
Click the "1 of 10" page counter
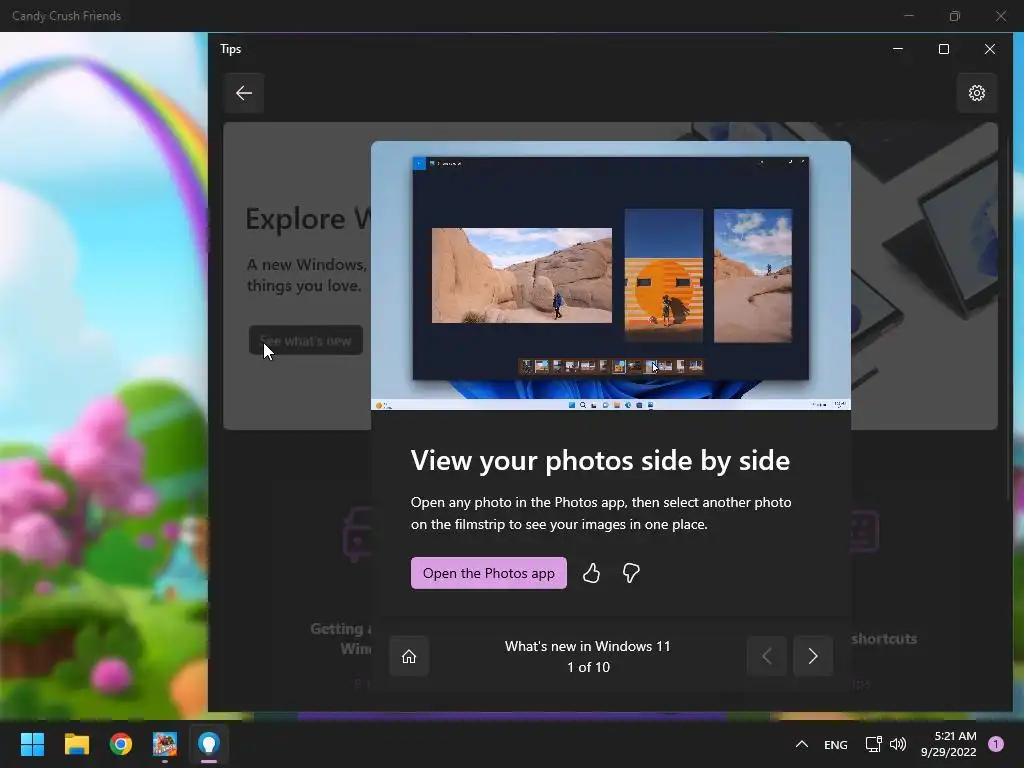(588, 667)
